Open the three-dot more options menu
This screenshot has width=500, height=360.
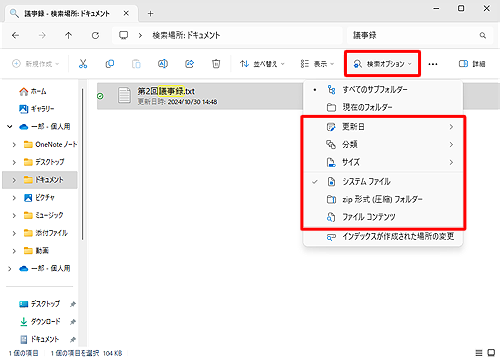433,64
